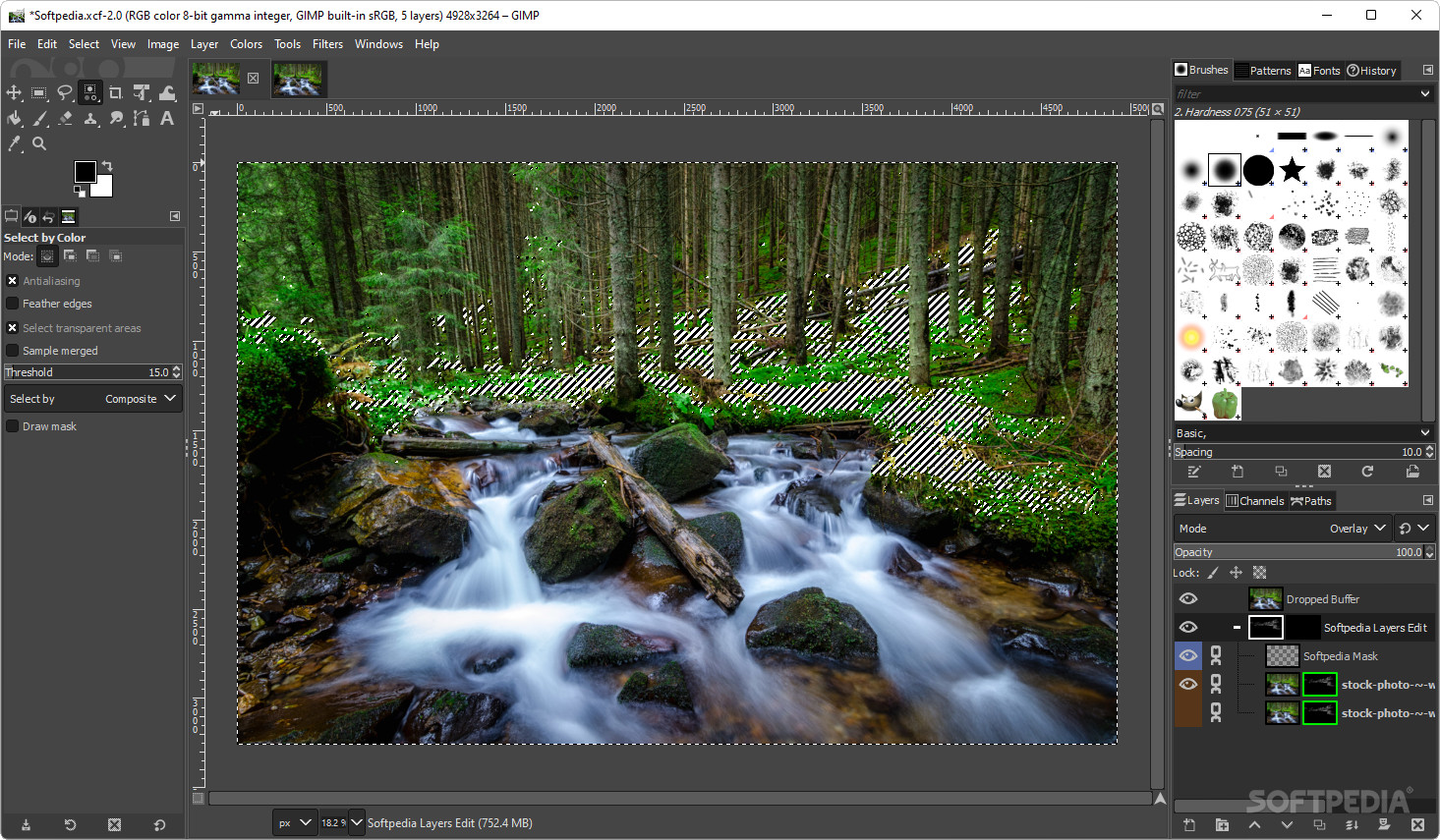Open the Layer menu
This screenshot has height=840, width=1440.
(x=204, y=44)
